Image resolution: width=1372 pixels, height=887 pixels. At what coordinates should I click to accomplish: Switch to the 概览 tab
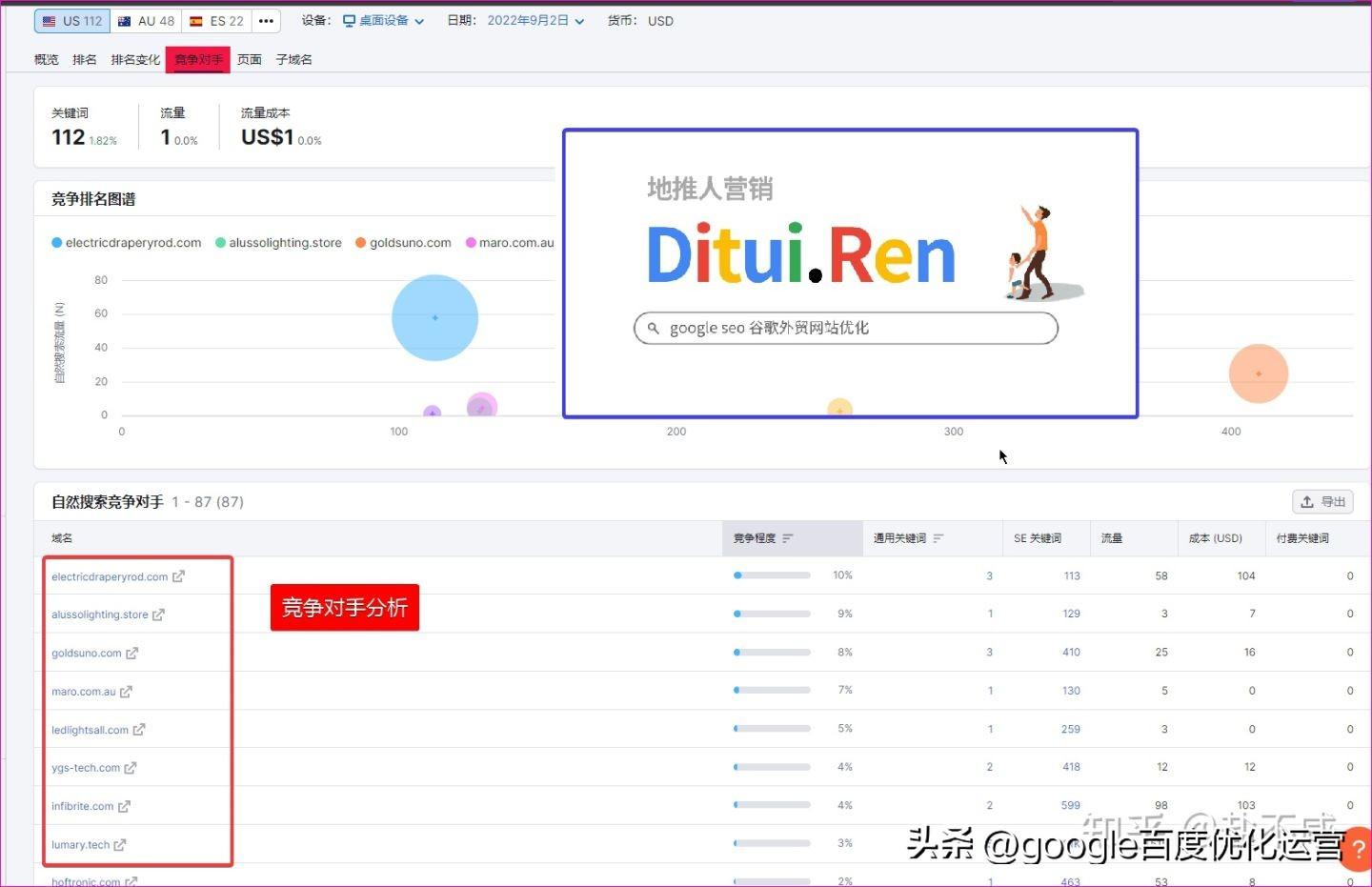coord(47,59)
